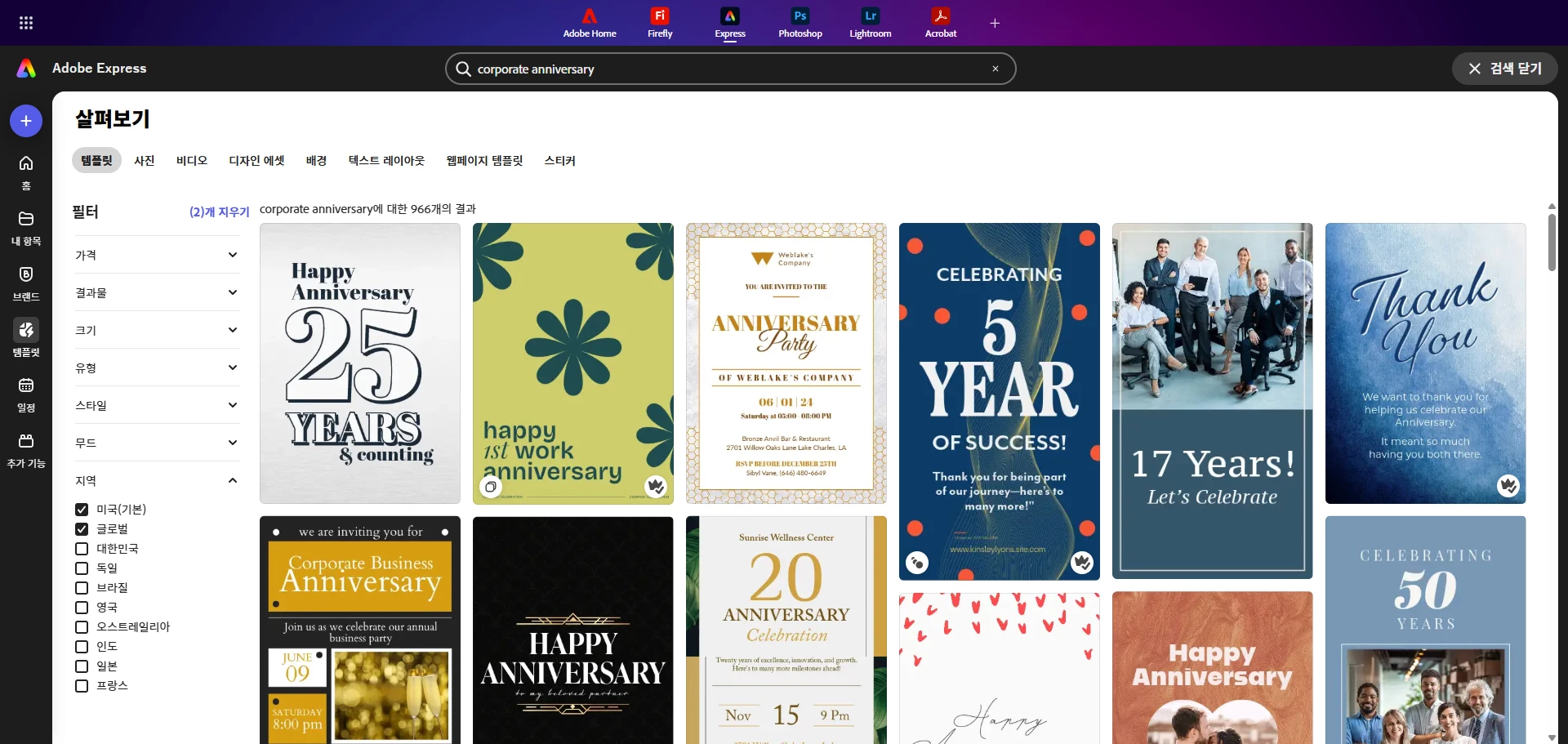Check 일본 region checkbox
The width and height of the screenshot is (1568, 744).
[82, 666]
